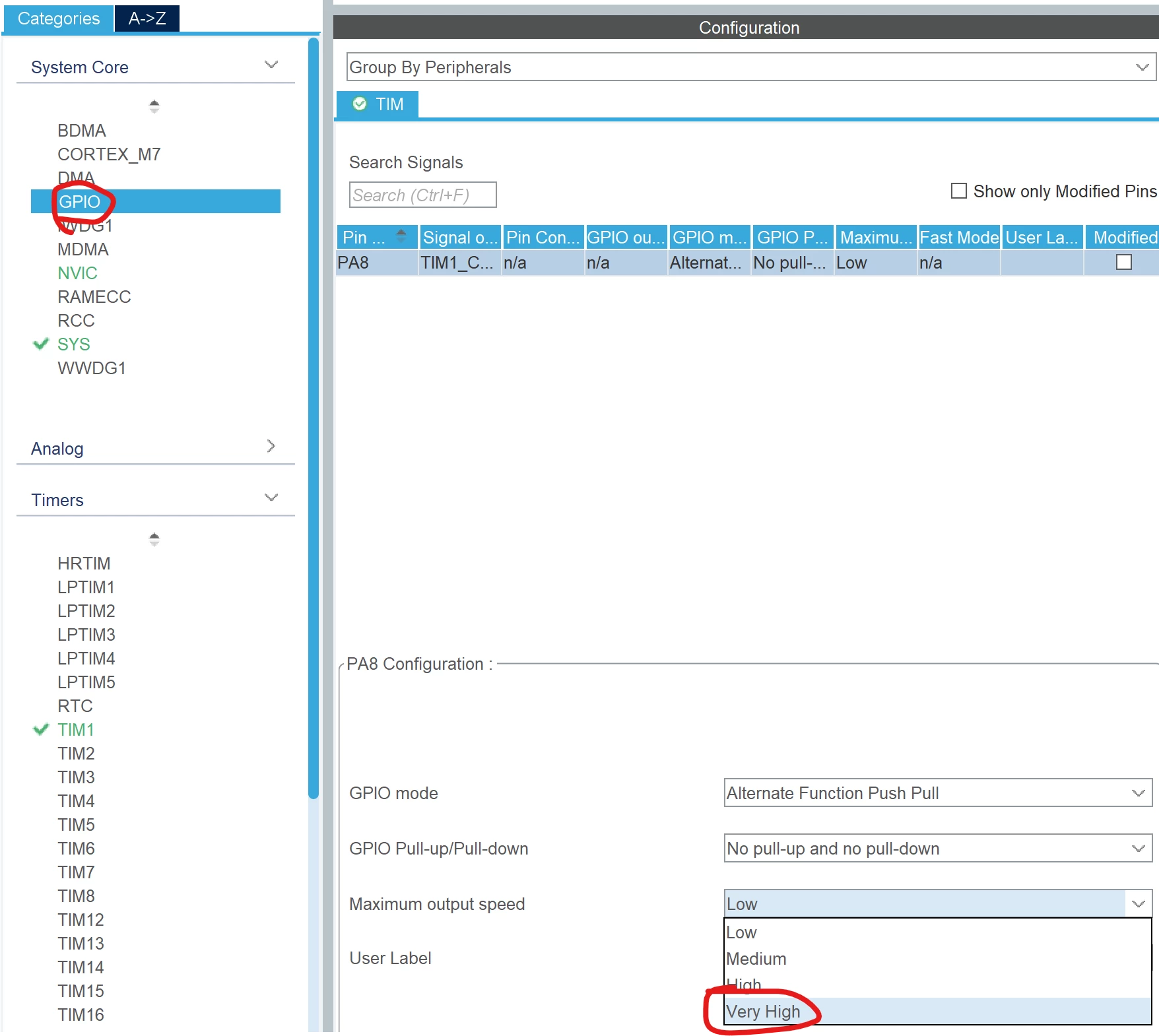Collapse the System Core category
Image resolution: width=1159 pixels, height=1036 pixels.
[271, 65]
